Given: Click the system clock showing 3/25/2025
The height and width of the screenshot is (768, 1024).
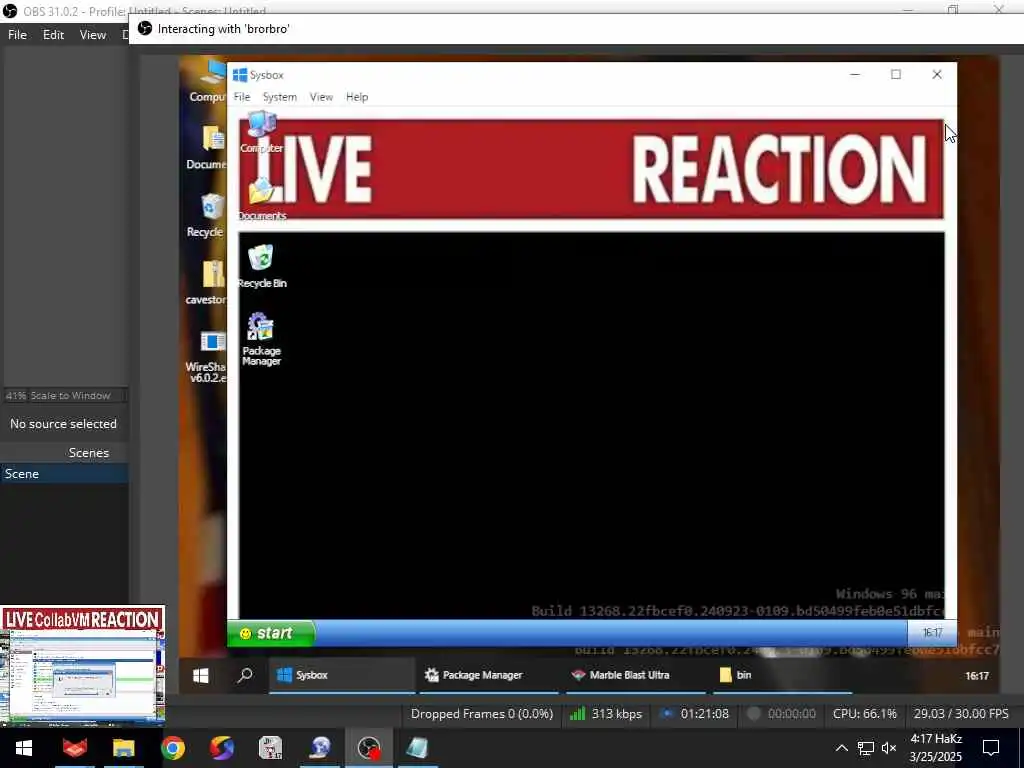Looking at the screenshot, I should [936, 748].
